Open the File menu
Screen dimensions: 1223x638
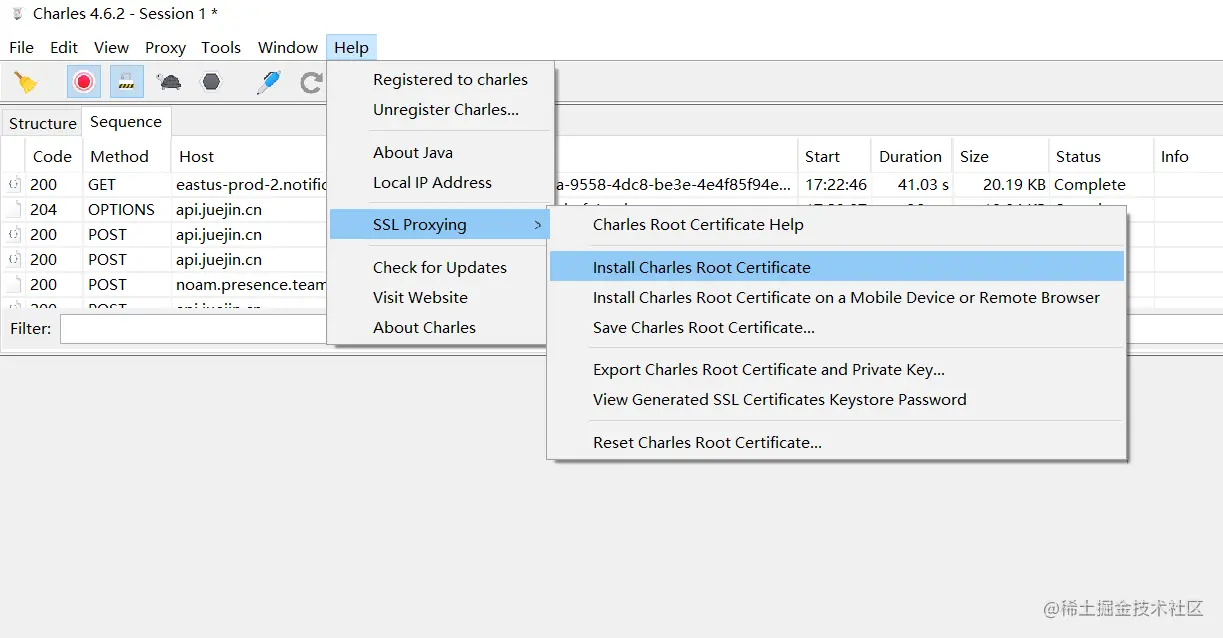[x=21, y=47]
